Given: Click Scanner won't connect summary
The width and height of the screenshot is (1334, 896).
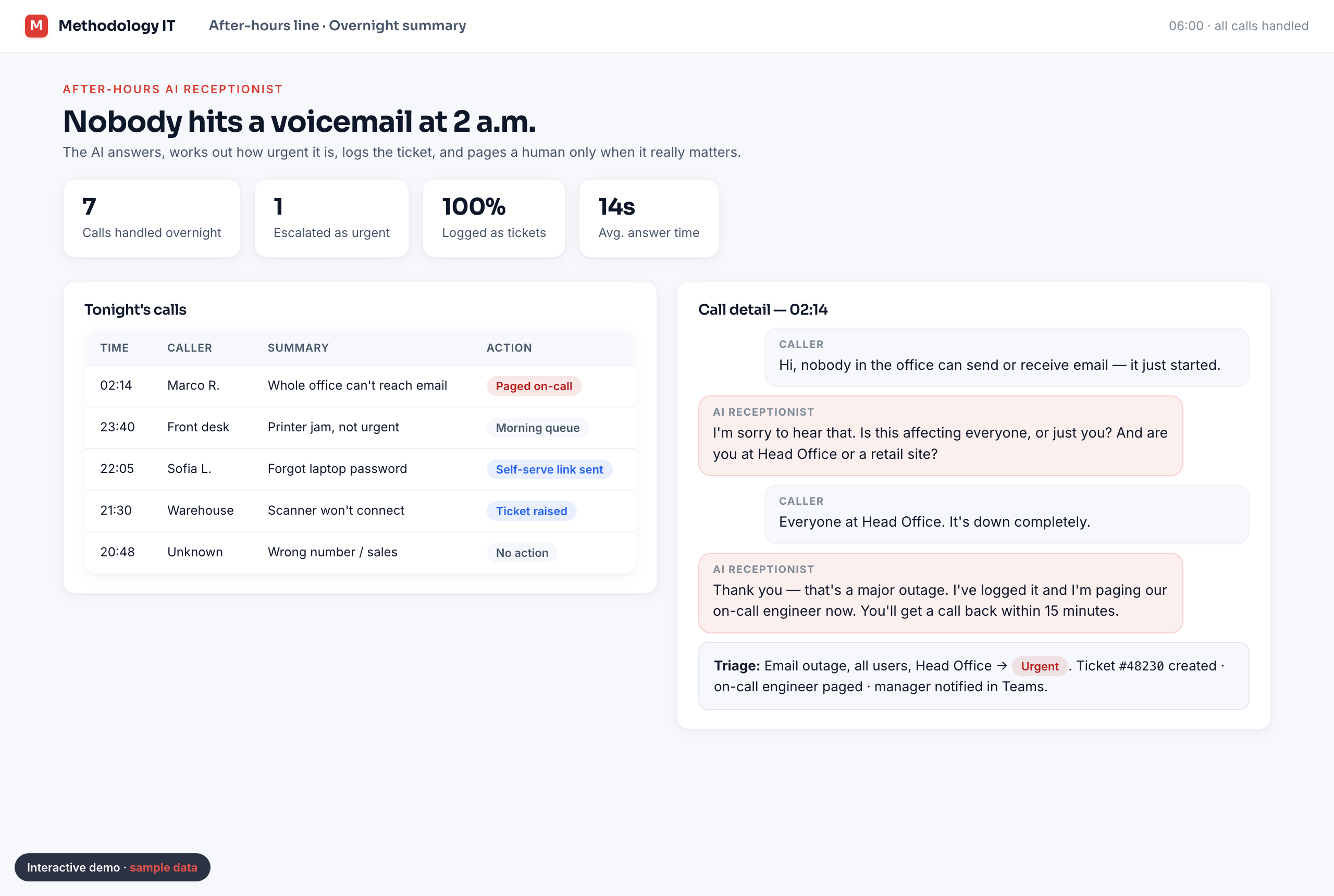Looking at the screenshot, I should (336, 511).
